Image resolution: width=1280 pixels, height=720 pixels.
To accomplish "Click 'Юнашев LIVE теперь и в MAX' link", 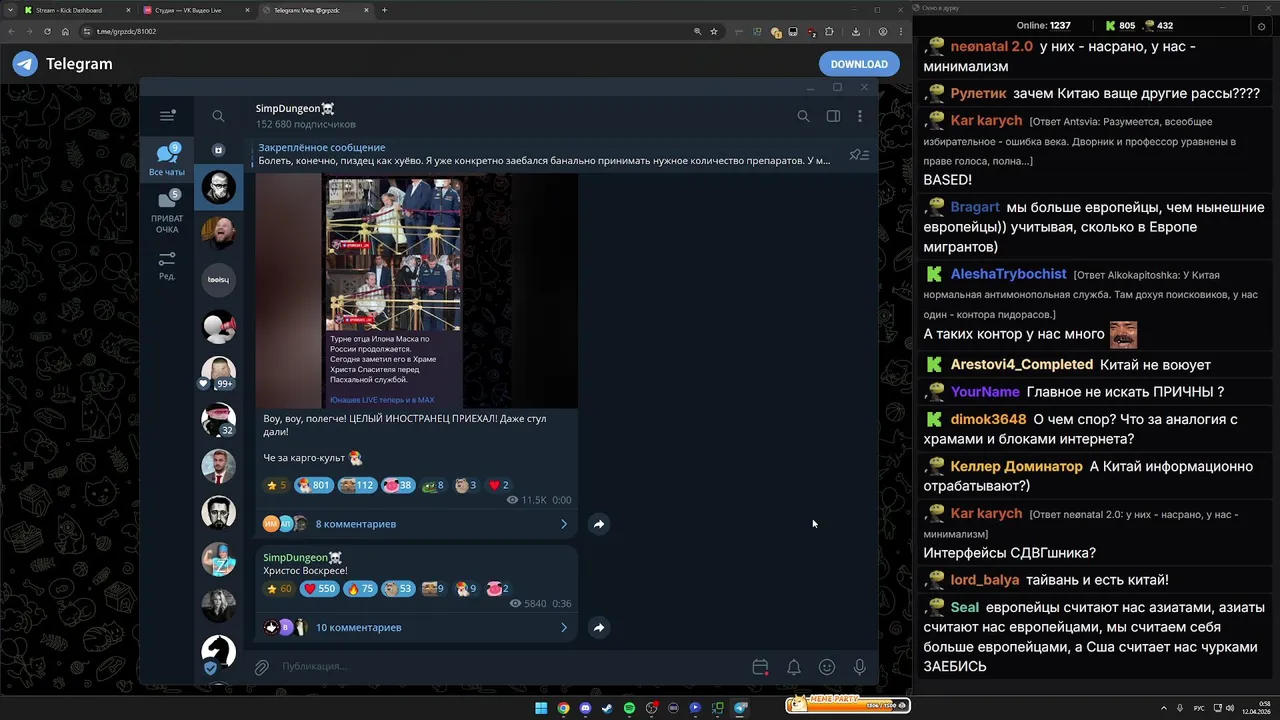I will coord(382,400).
